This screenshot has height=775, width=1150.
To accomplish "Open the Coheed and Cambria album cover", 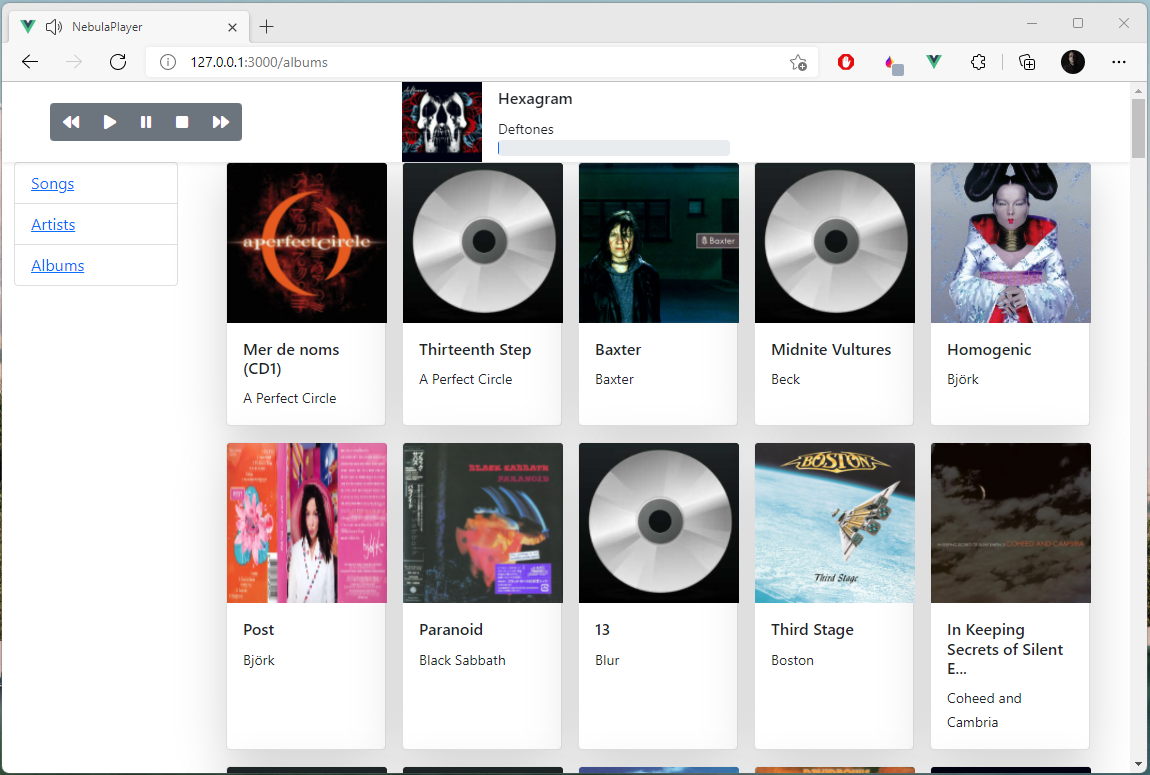I will (x=1011, y=523).
